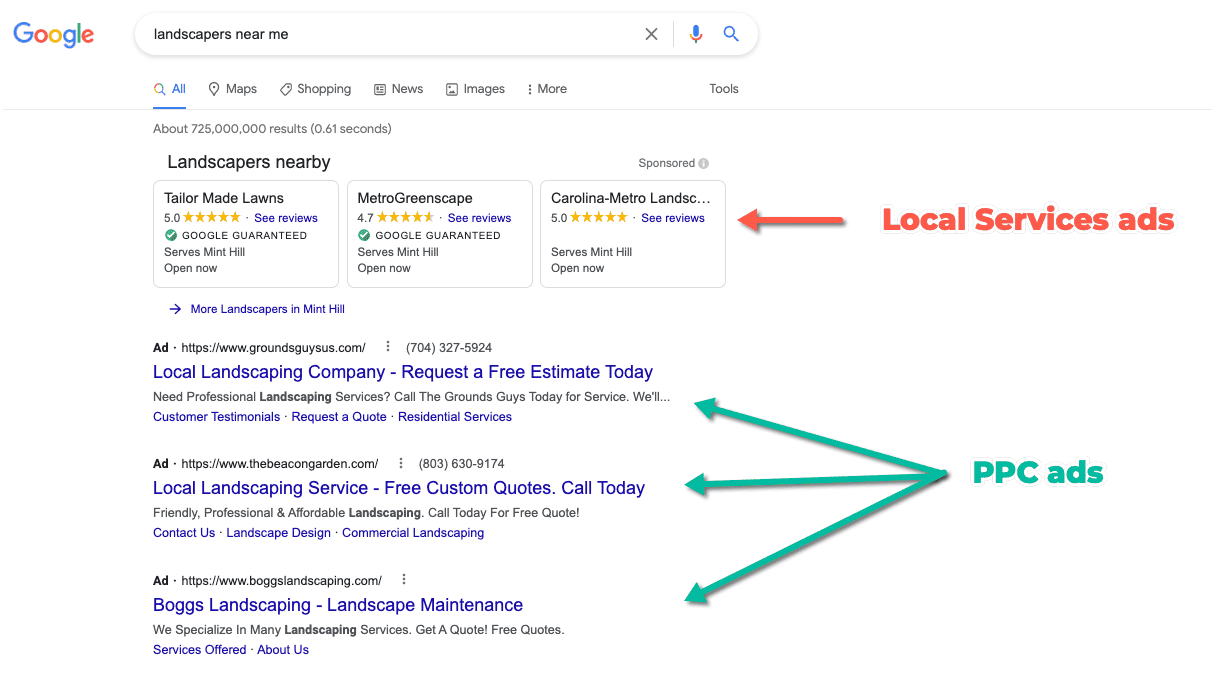1212x675 pixels.
Task: Open three-dot menu for thebeacongarden.com ad
Action: [400, 463]
